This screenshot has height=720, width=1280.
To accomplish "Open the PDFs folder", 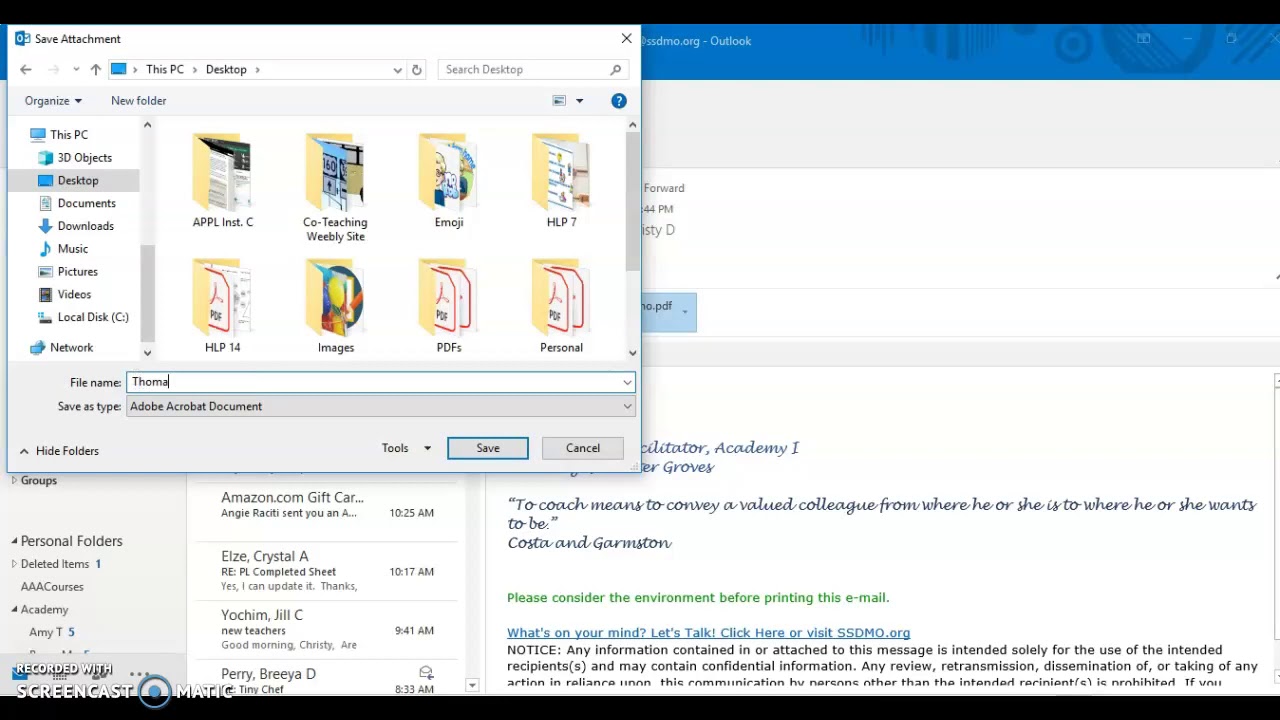I will pos(449,306).
